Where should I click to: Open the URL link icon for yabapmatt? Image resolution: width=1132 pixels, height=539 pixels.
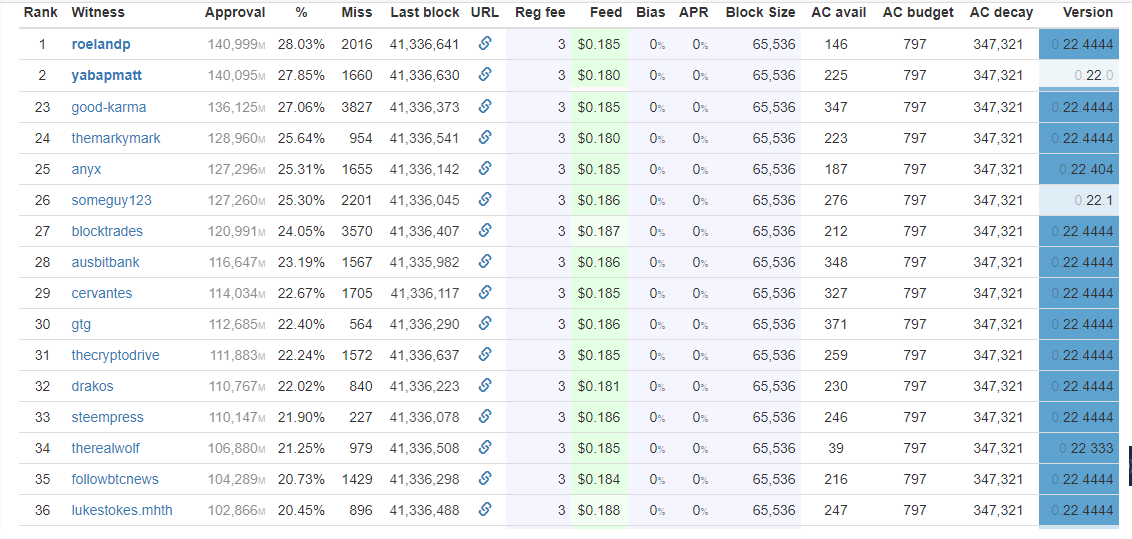[x=485, y=75]
